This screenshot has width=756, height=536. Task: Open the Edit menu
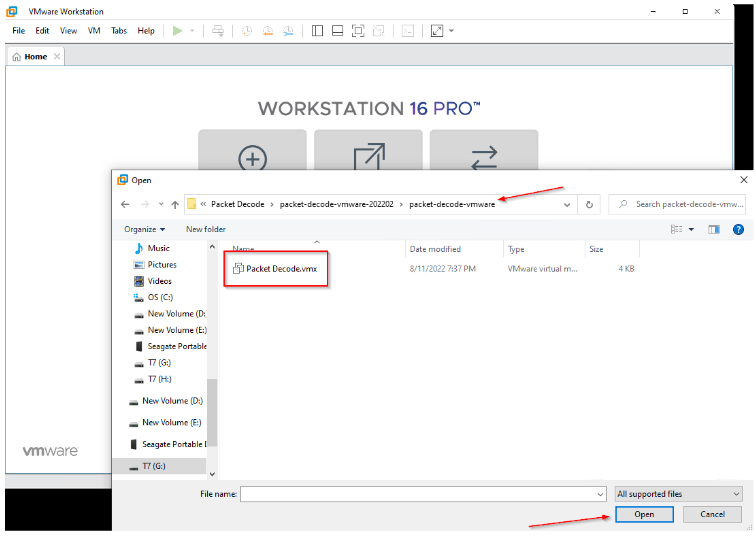pyautogui.click(x=42, y=31)
